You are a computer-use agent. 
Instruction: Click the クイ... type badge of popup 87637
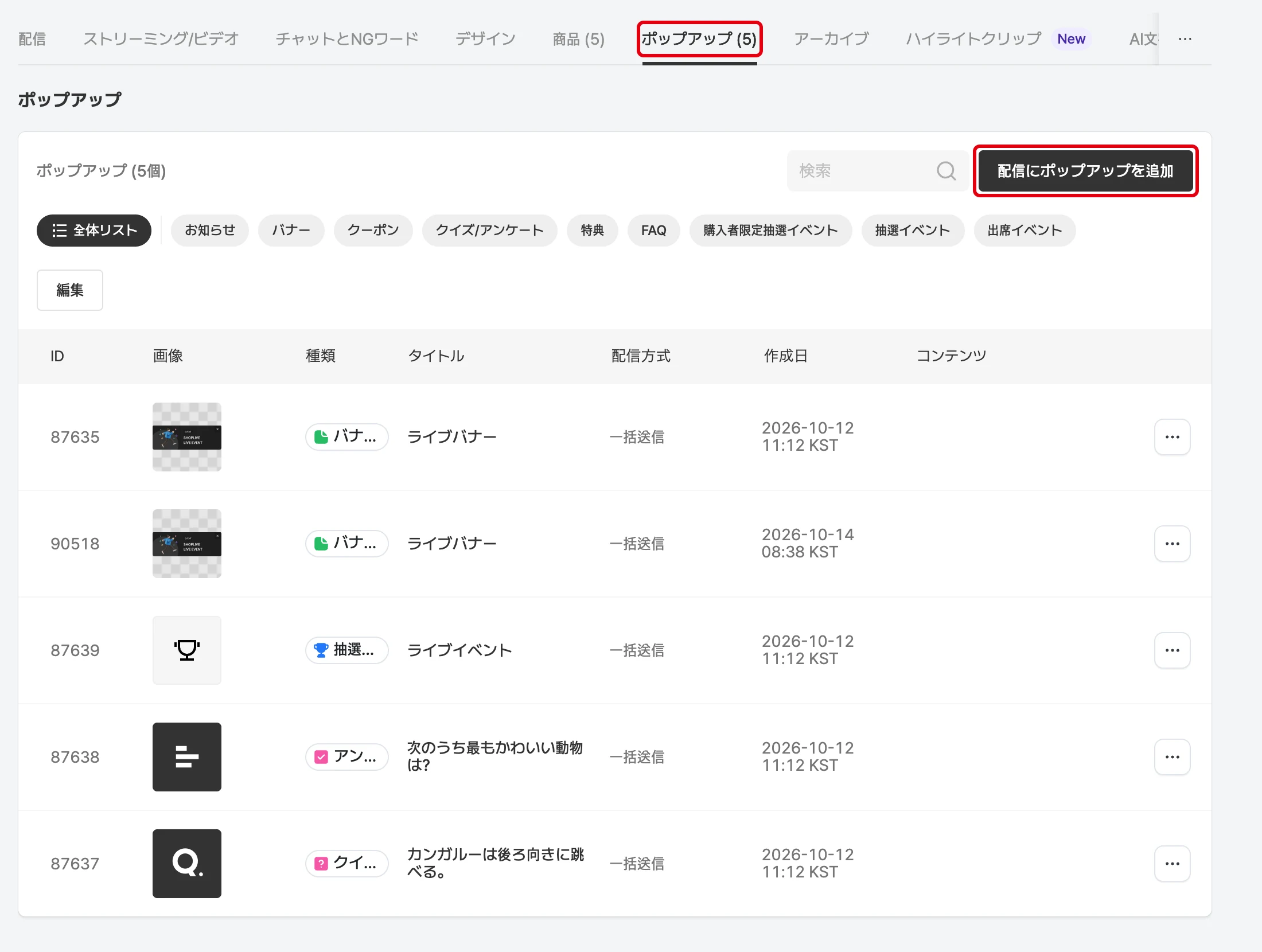347,864
